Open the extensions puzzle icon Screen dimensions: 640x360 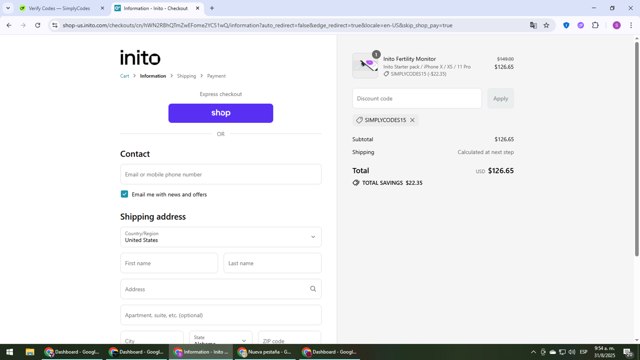[x=595, y=25]
